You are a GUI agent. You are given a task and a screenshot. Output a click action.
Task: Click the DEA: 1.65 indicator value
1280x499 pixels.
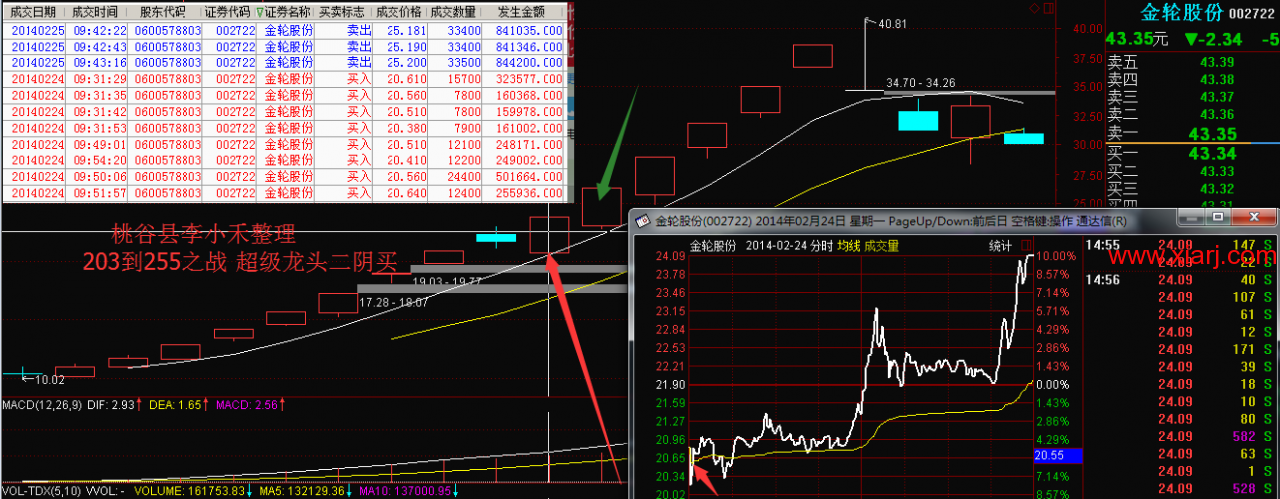[x=176, y=405]
